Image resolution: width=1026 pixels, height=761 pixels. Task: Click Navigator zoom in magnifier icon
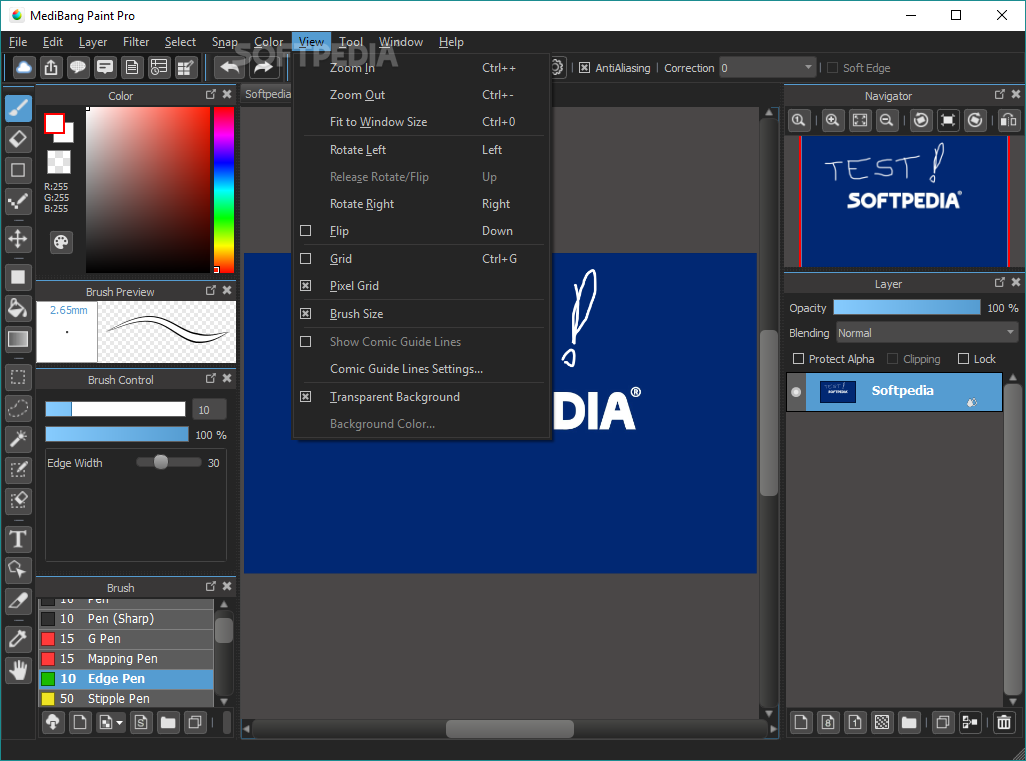[x=832, y=120]
